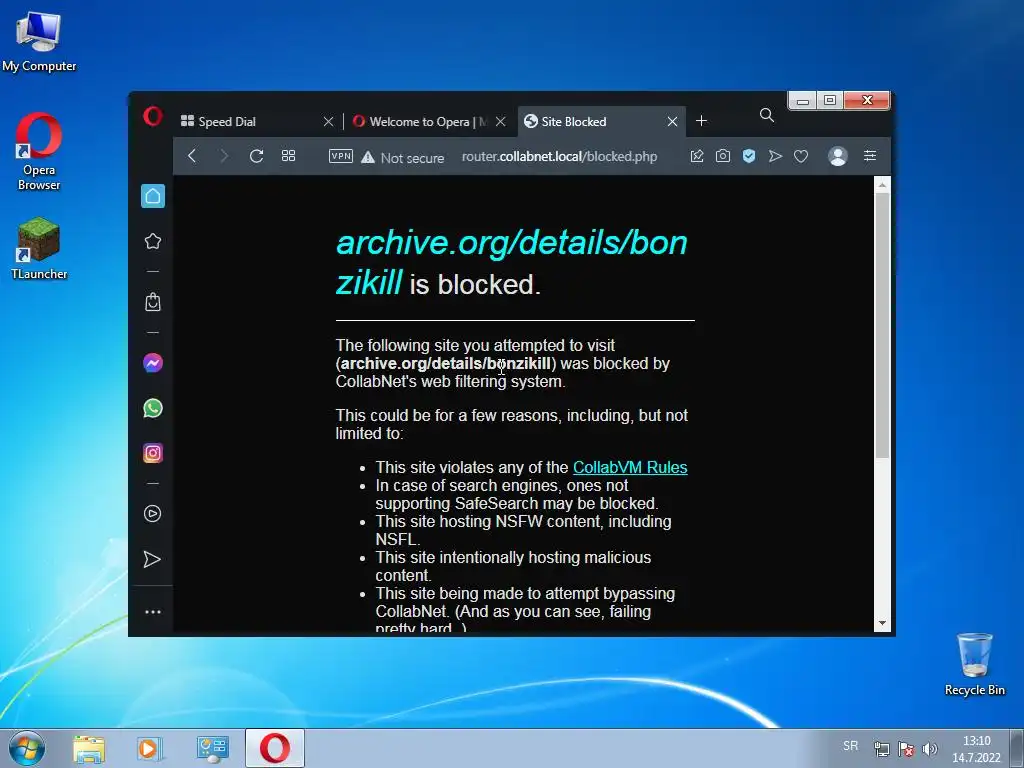Image resolution: width=1024 pixels, height=768 pixels.
Task: Click the NSFW content bullet text
Action: tap(523, 530)
